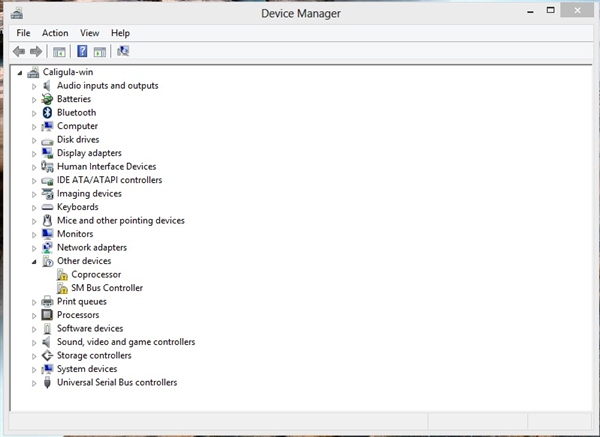Select Mice and other pointing devices label
Viewport: 600px width, 437px height.
(x=121, y=221)
